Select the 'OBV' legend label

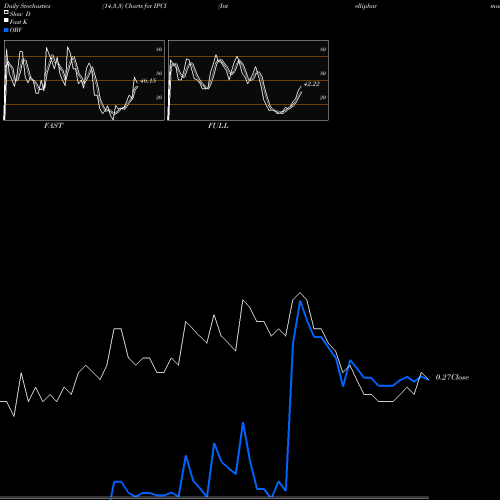click(16, 30)
